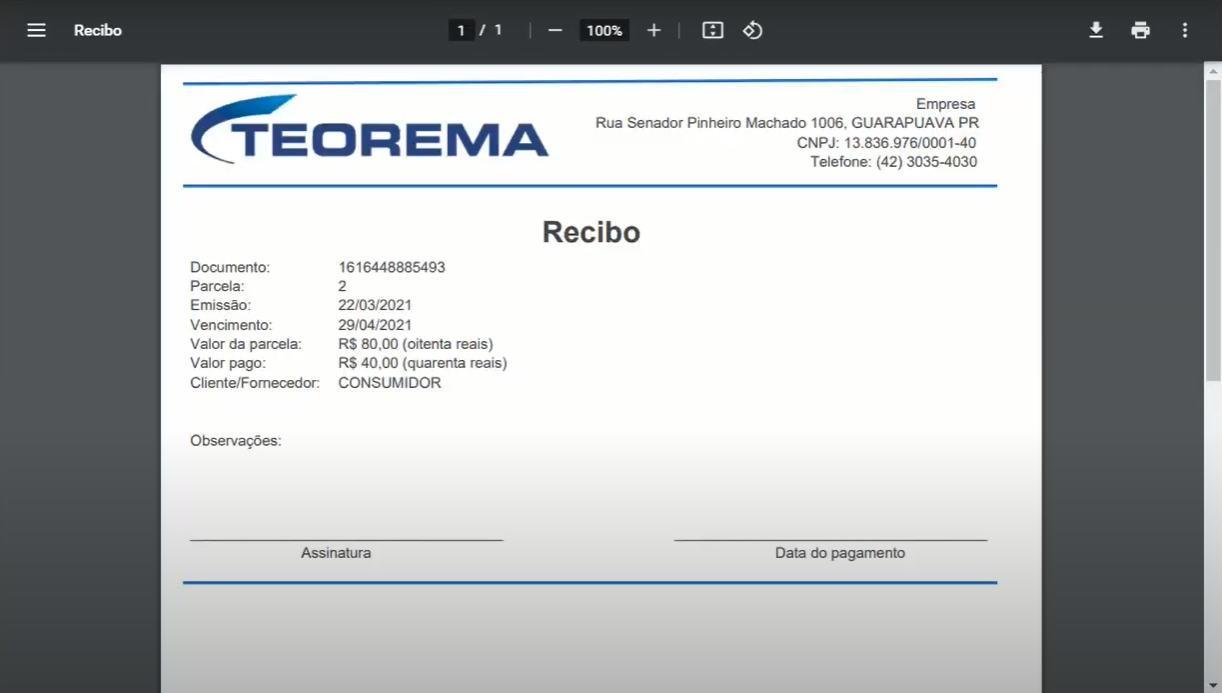Click the Telefone (42) 3035-4030 text
Viewport: 1222px width, 693px height.
click(x=893, y=162)
